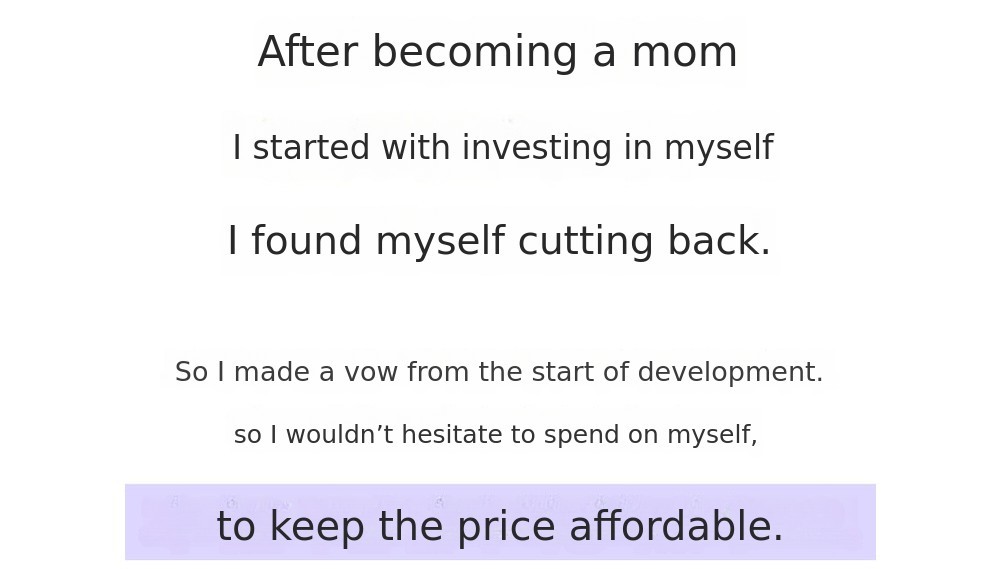Image resolution: width=1000 pixels, height=569 pixels.
Task: Click the word "investing" in the second line
Action: pyautogui.click(x=537, y=148)
